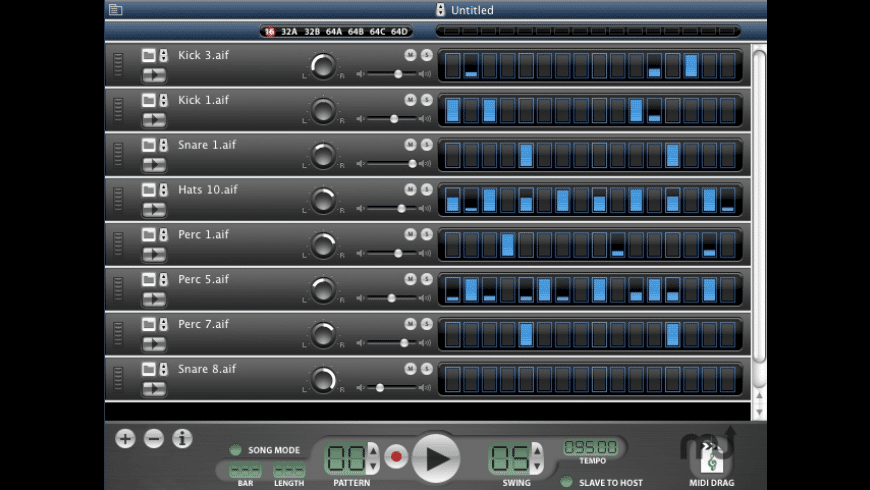Open the info button
870x490 pixels.
click(x=182, y=438)
